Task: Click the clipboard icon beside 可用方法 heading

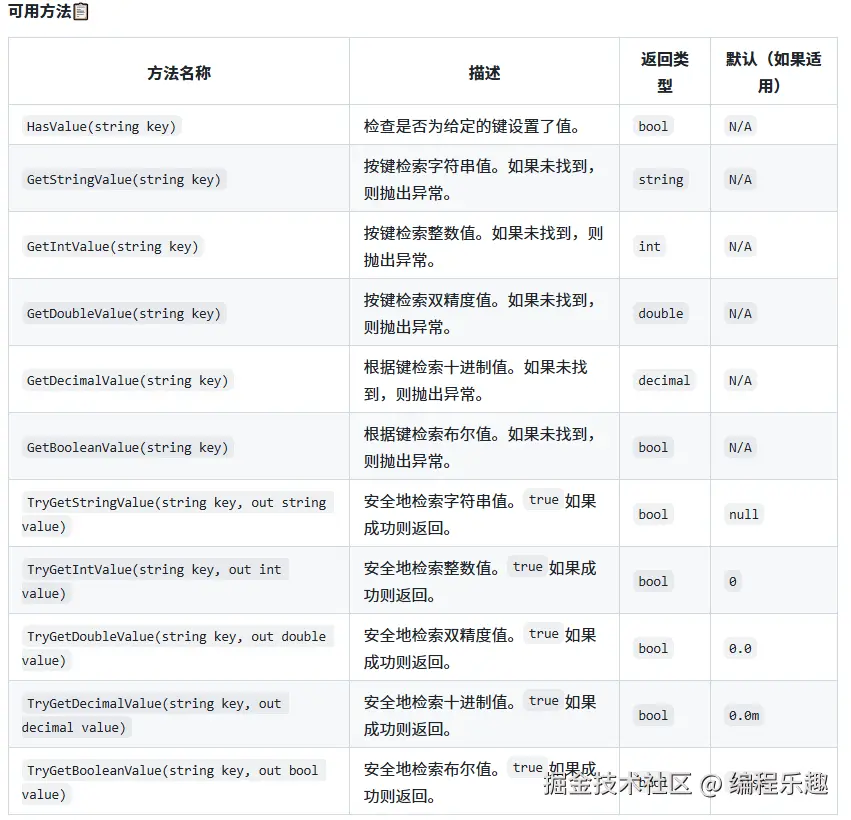Action: click(x=80, y=11)
